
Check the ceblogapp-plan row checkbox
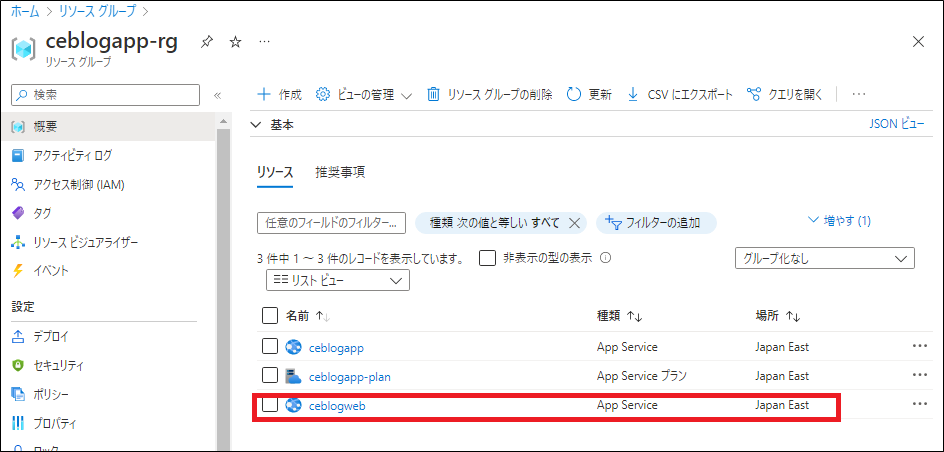pyautogui.click(x=270, y=376)
